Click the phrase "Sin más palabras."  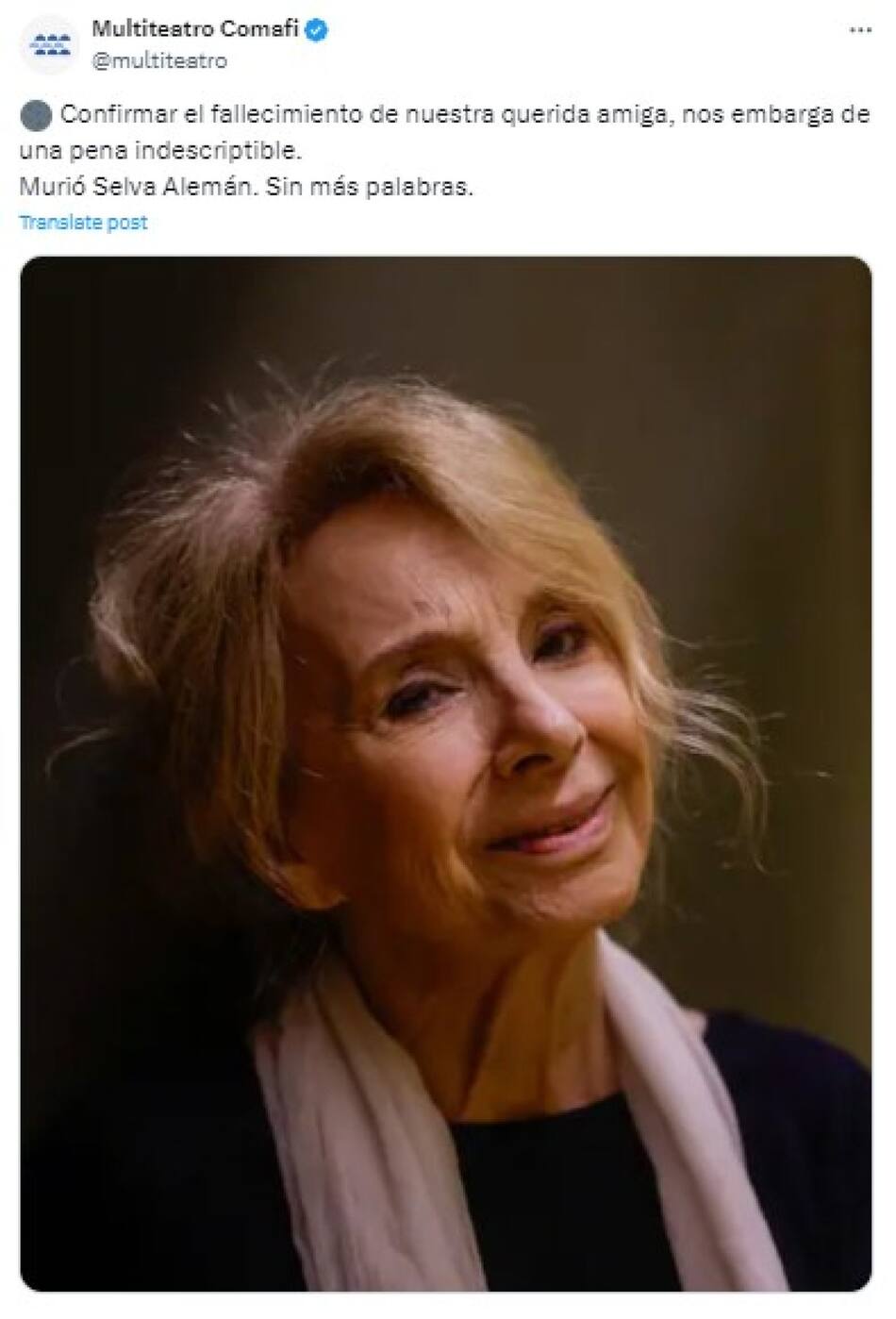click(x=370, y=187)
